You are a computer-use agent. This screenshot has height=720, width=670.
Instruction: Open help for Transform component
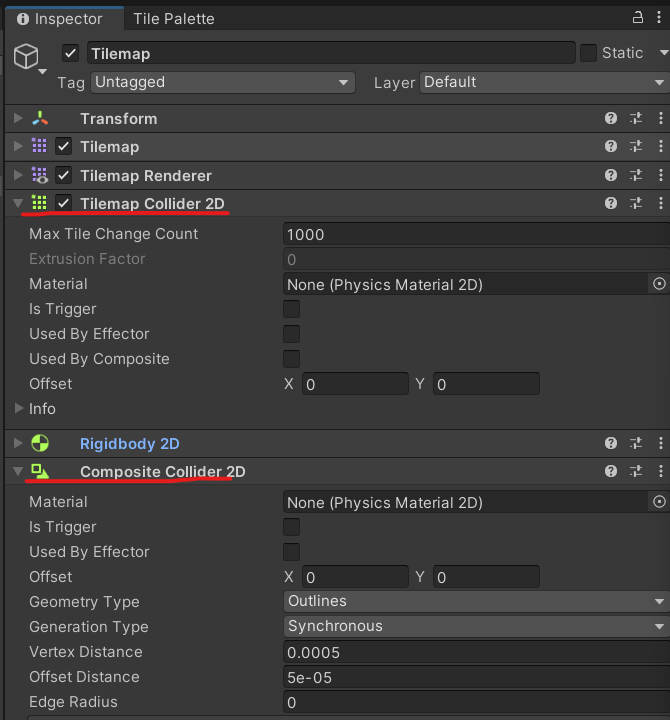(x=611, y=118)
